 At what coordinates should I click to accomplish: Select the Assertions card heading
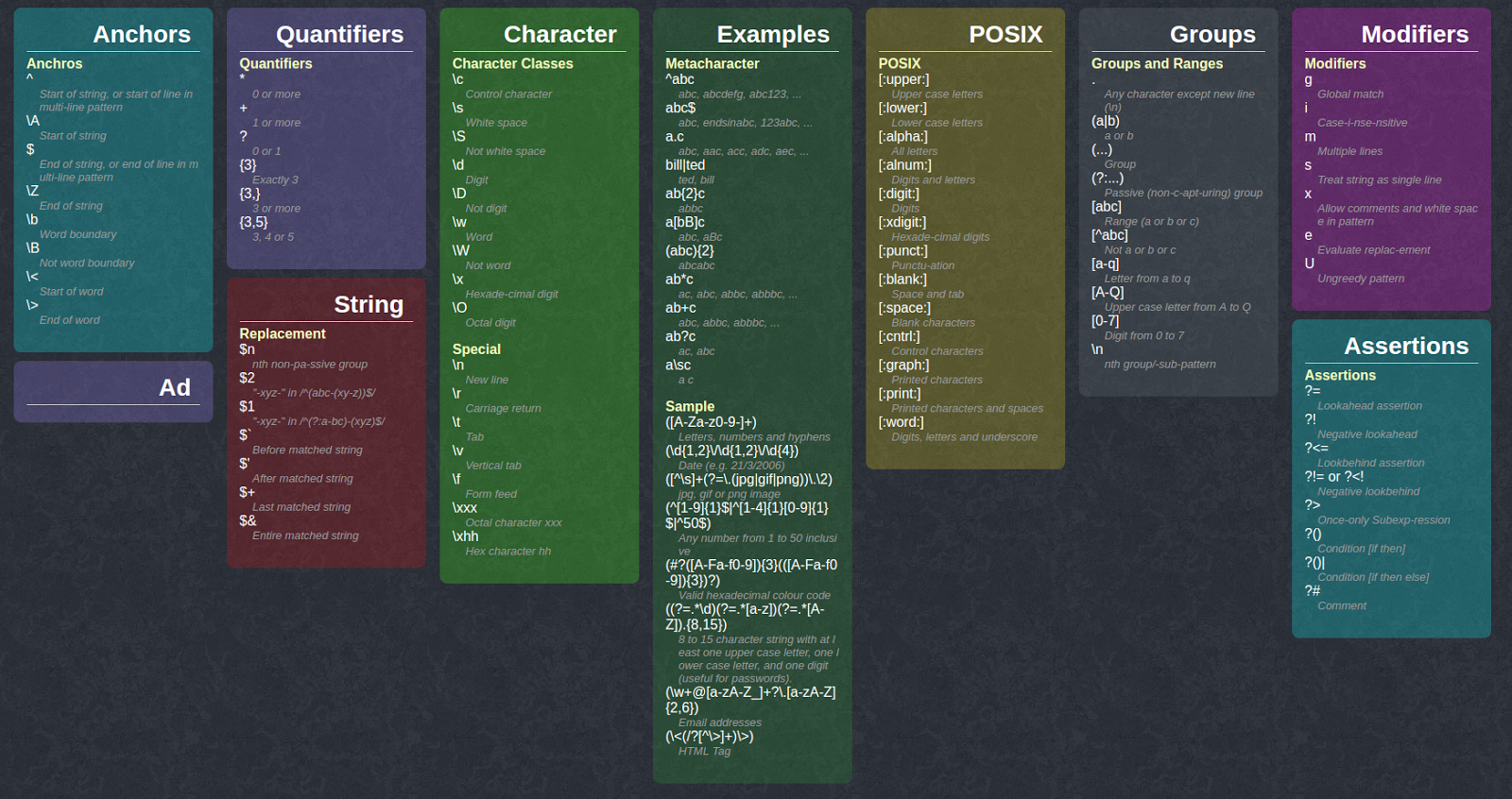[1405, 347]
